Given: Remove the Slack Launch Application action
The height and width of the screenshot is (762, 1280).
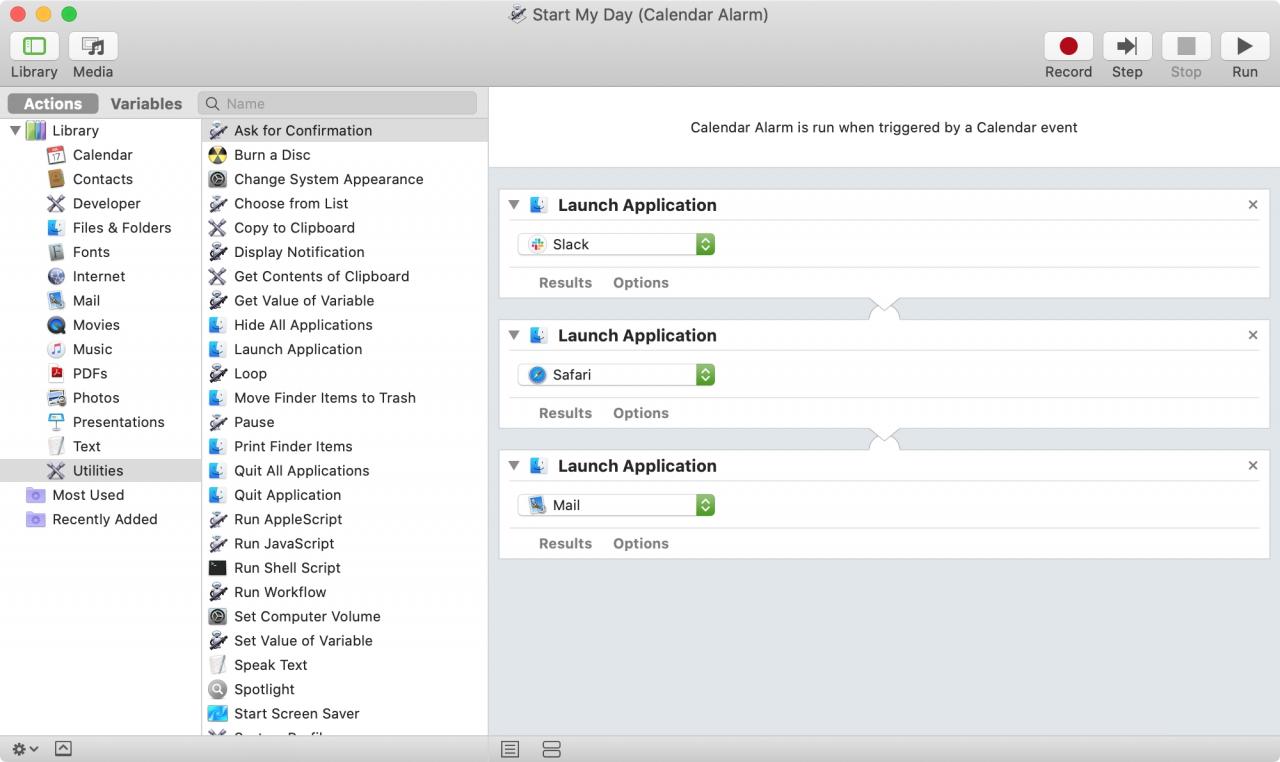Looking at the screenshot, I should click(x=1253, y=205).
